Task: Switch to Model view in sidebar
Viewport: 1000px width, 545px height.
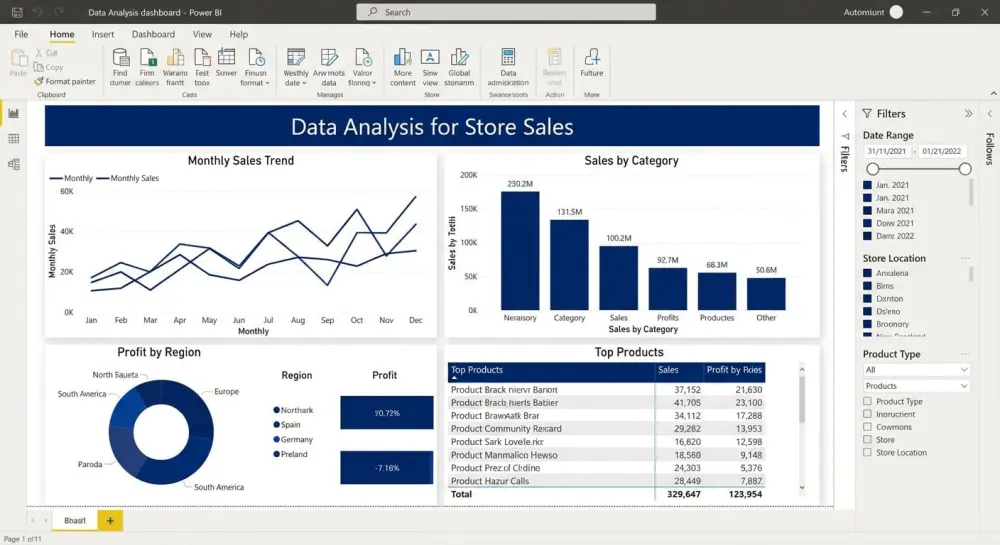Action: coord(13,164)
